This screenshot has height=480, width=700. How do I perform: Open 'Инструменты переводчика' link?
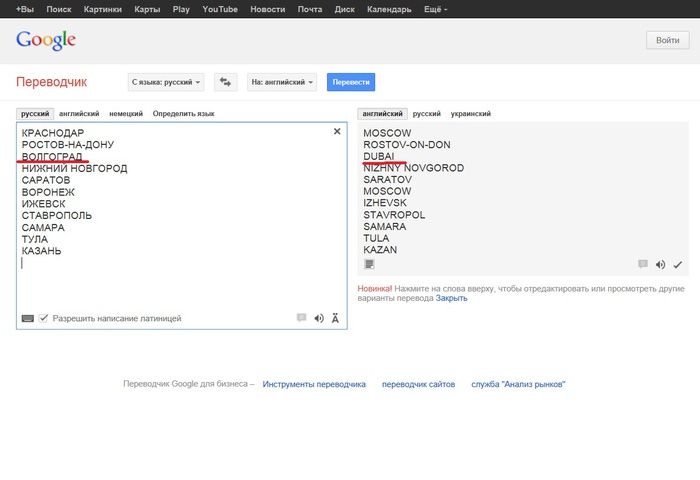tap(314, 384)
